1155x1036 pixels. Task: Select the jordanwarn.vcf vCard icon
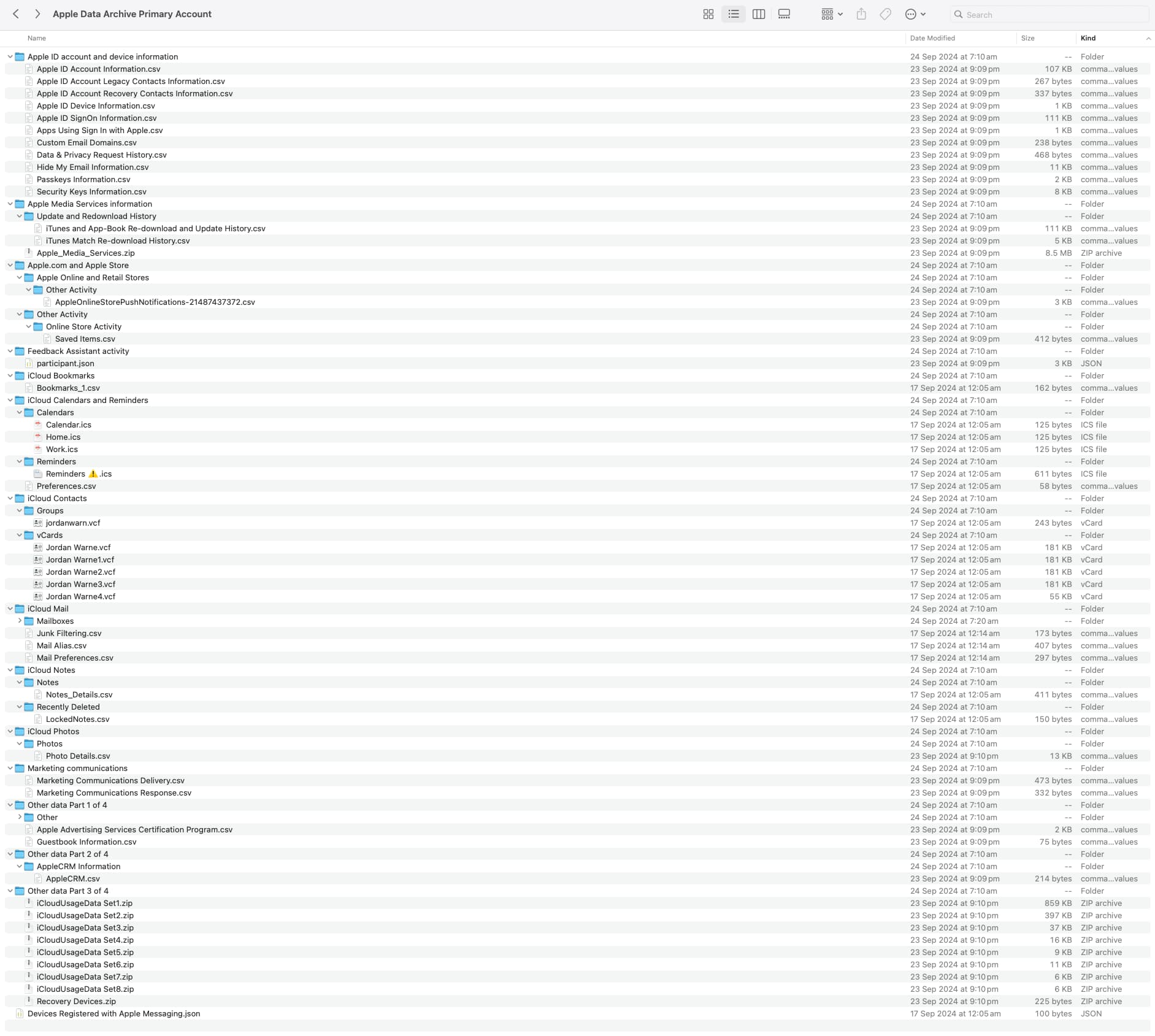(38, 523)
